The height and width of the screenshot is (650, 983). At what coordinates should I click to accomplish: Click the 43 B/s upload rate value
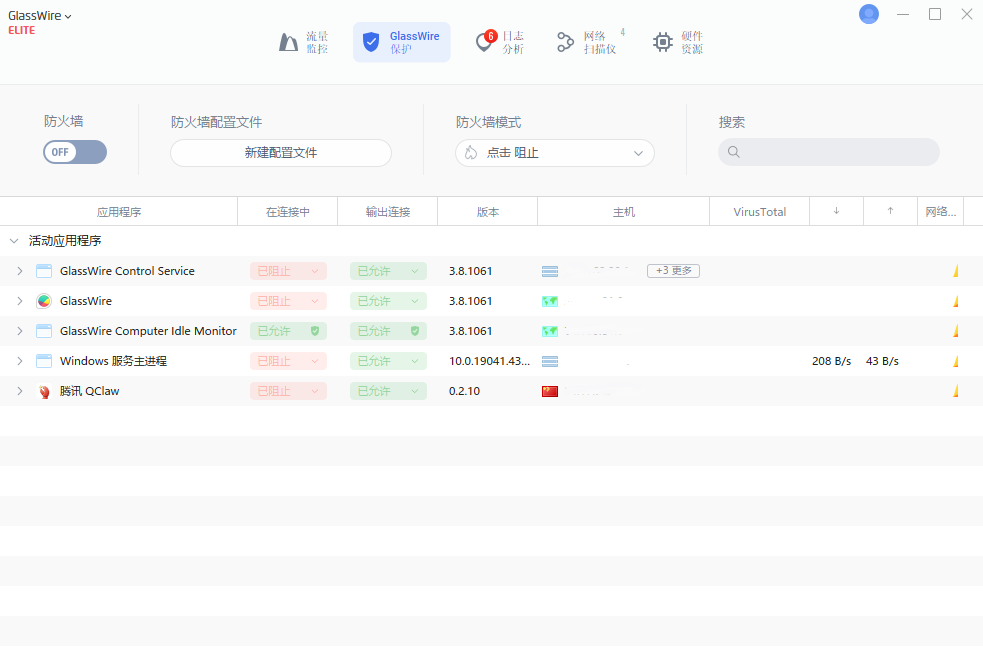[882, 361]
